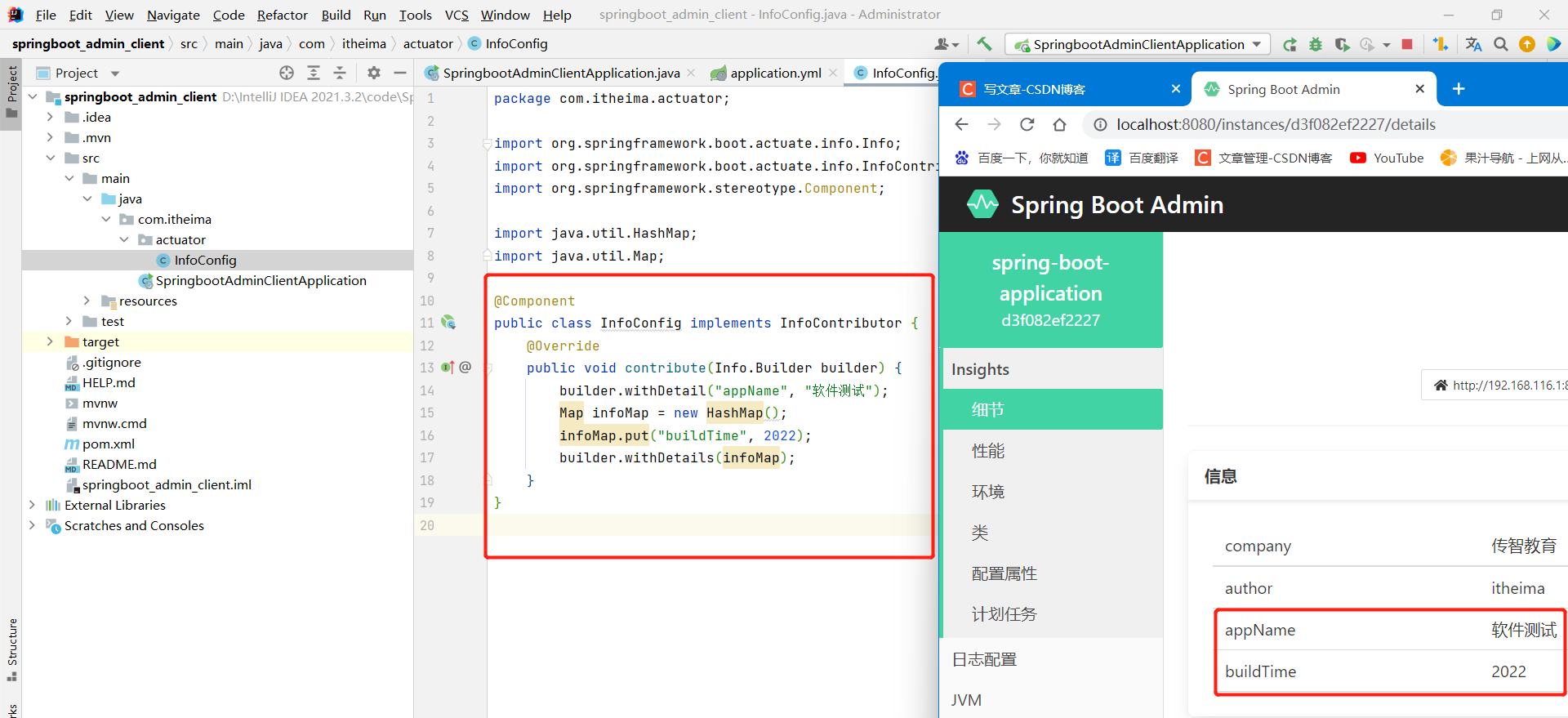
Task: Stop the running application red square
Action: [x=1407, y=44]
